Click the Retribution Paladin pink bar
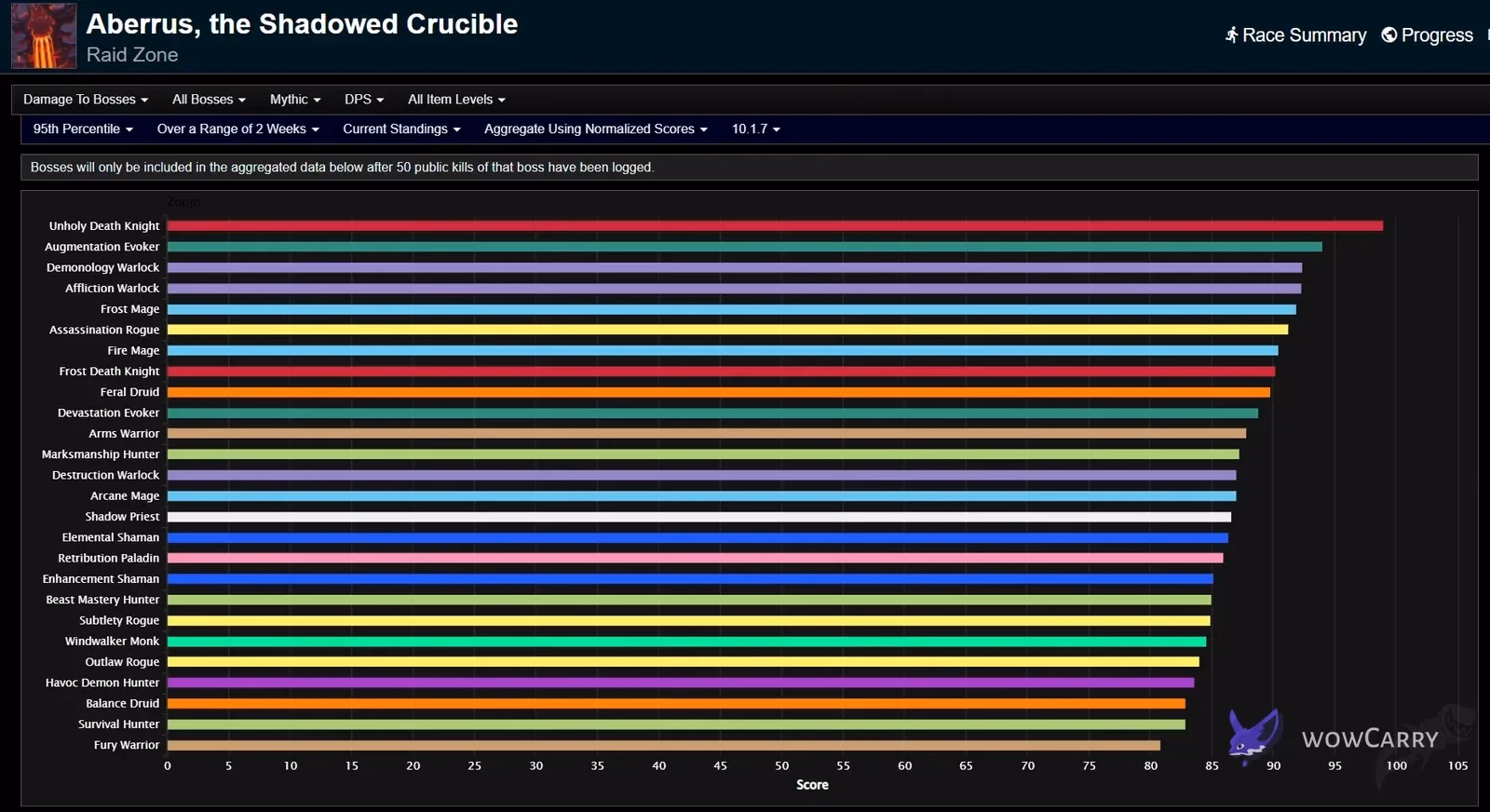The width and height of the screenshot is (1490, 812). (x=695, y=559)
